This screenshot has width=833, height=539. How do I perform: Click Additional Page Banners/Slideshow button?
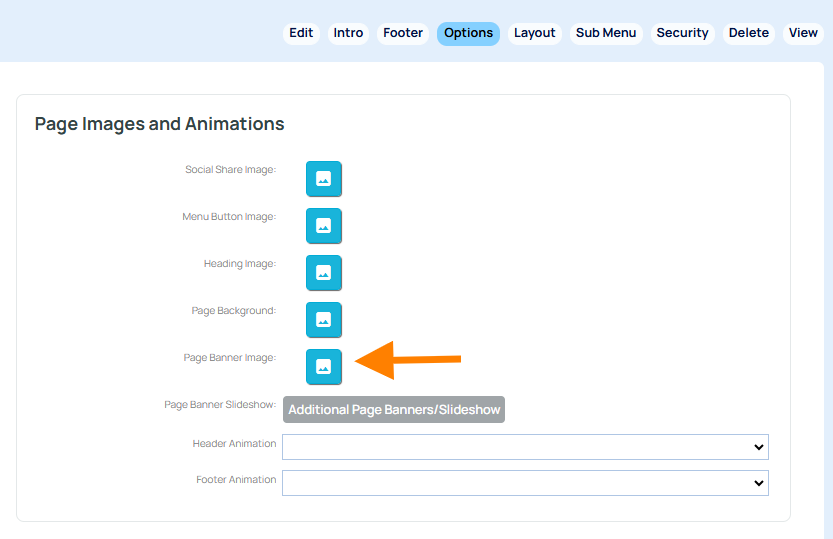[x=394, y=410]
